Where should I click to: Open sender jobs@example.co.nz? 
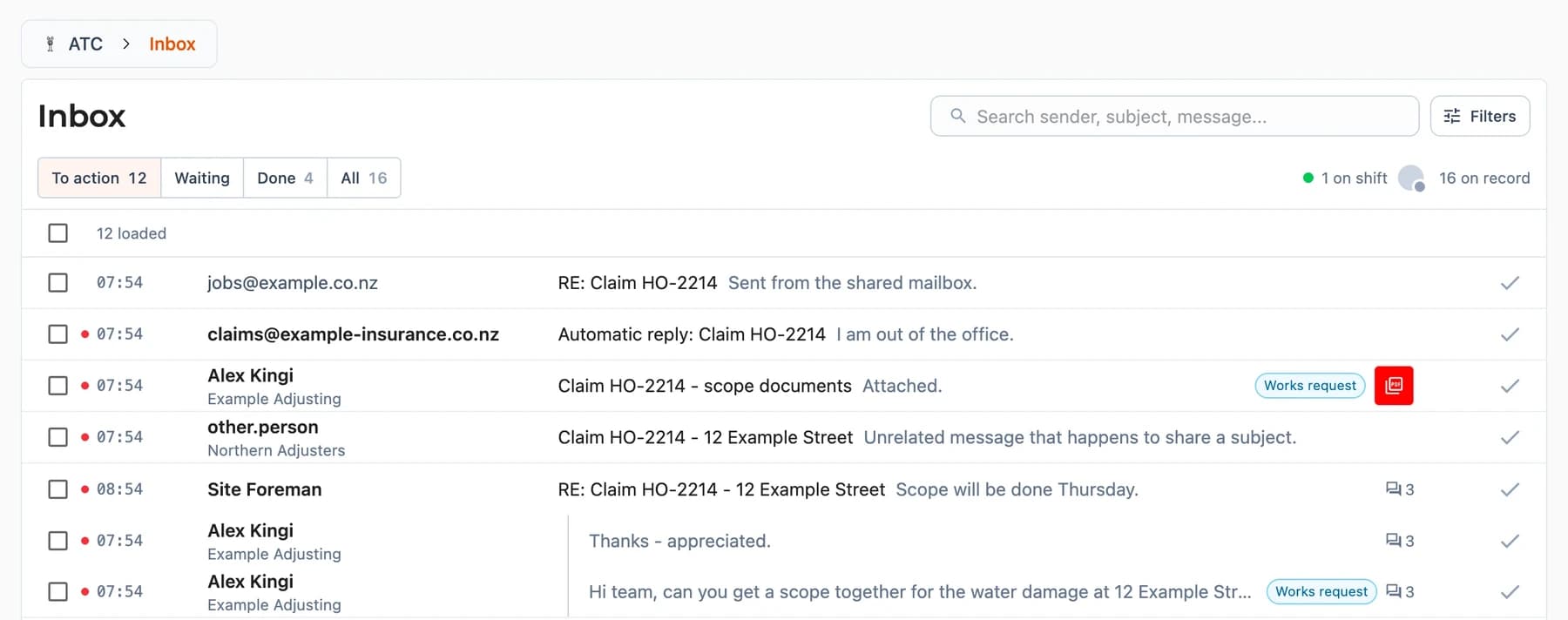click(293, 283)
